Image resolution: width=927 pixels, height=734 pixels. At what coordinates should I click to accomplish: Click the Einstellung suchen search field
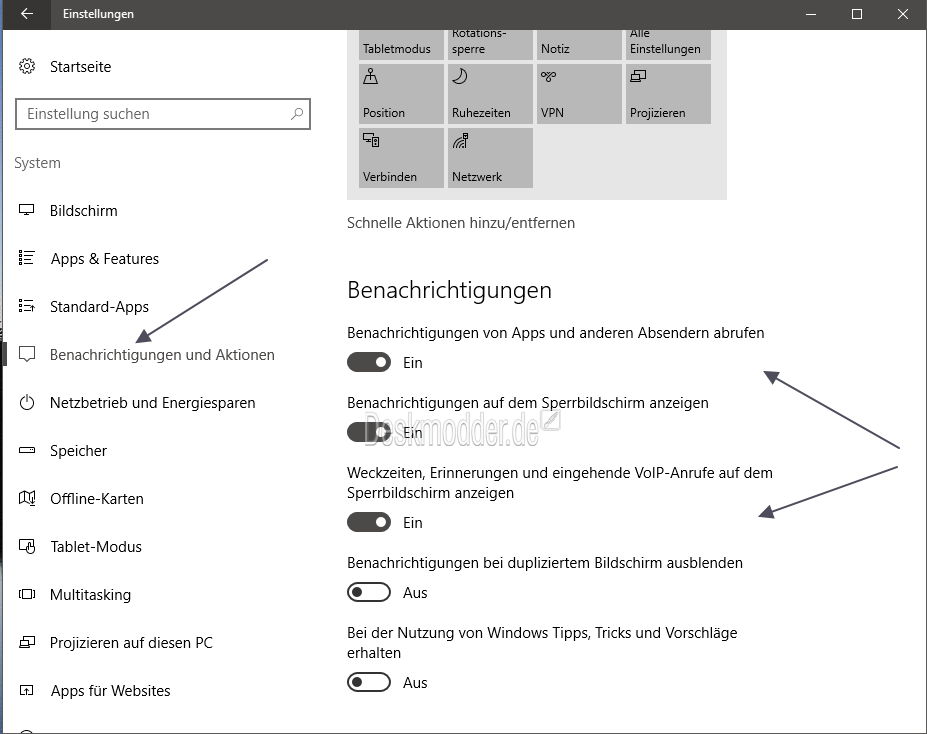162,114
